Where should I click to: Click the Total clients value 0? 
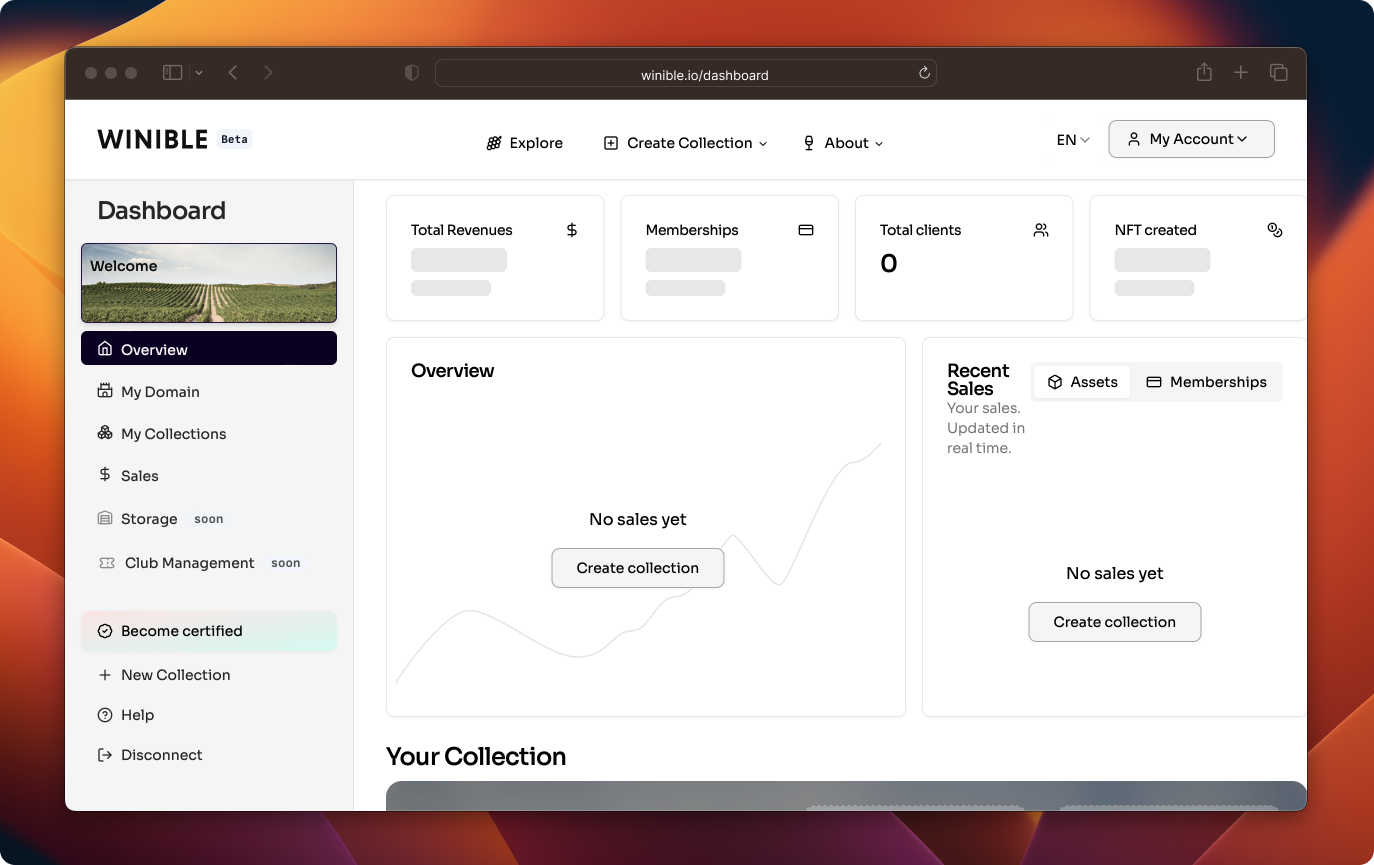(x=889, y=264)
